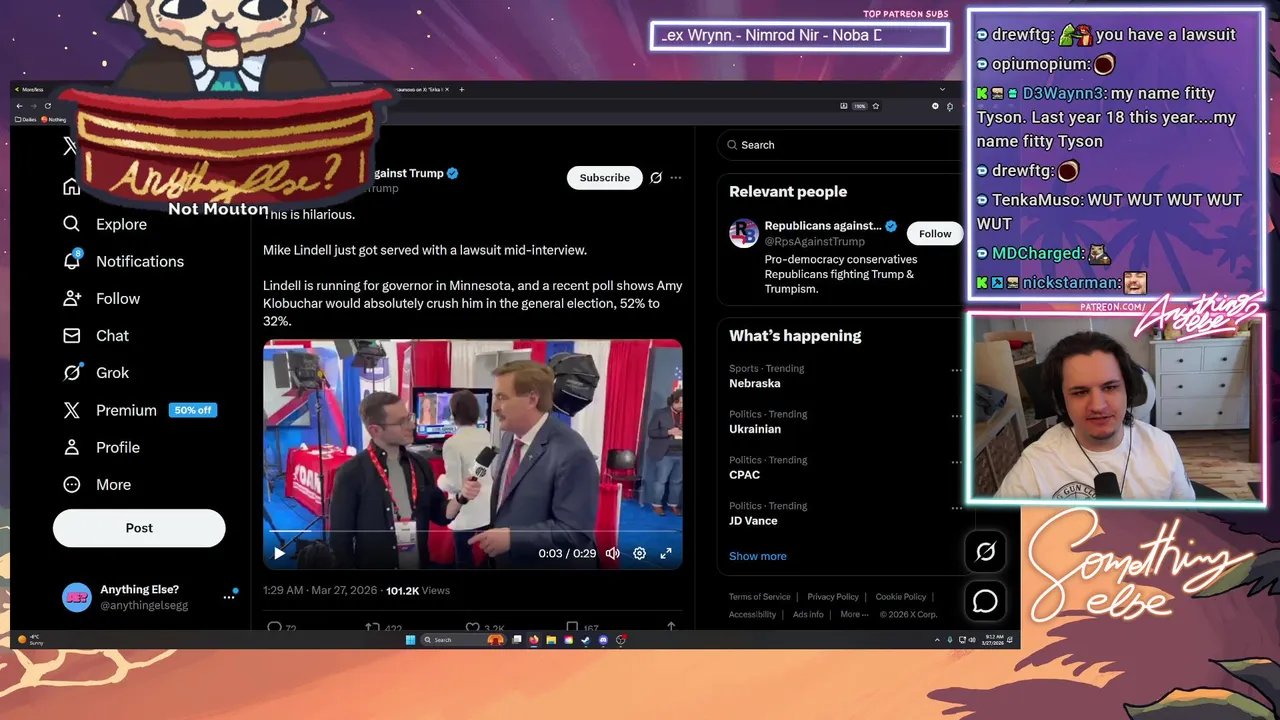Open the trending topic Nebraska
Screen dimensions: 1280x720
click(x=755, y=383)
